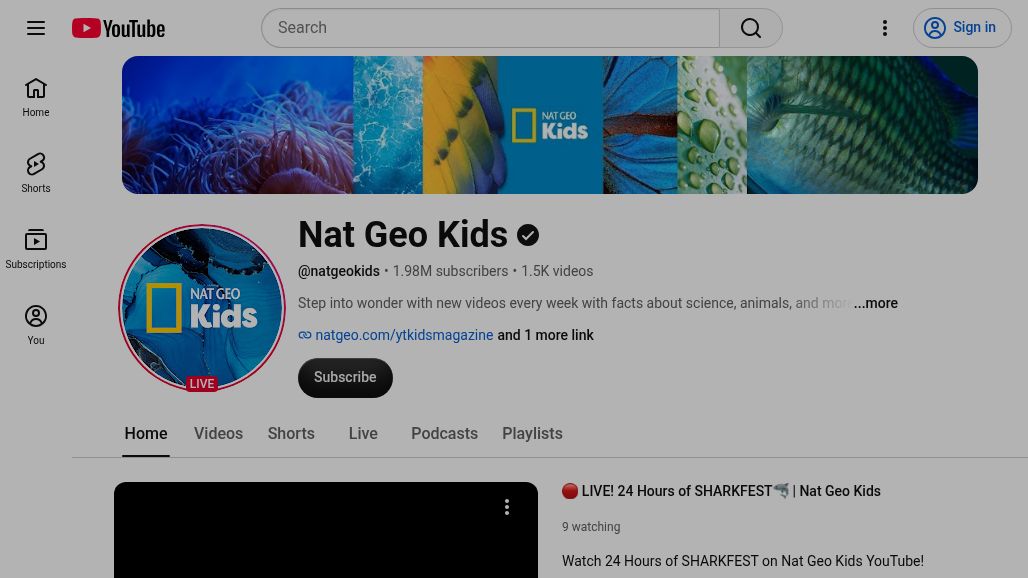Click the verified checkmark badge
The height and width of the screenshot is (578, 1028).
(528, 235)
